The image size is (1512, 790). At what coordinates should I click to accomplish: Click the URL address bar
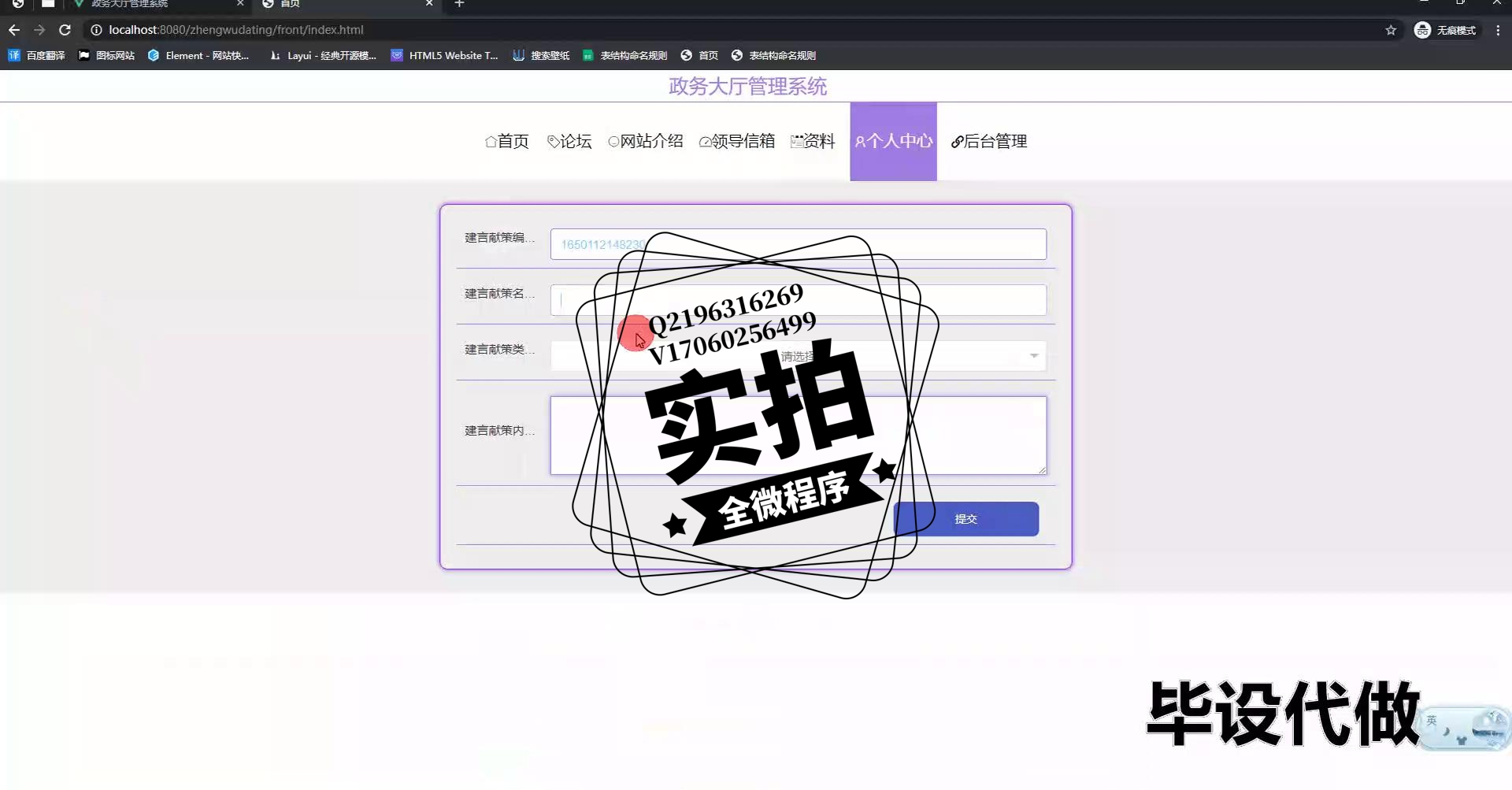pos(740,30)
